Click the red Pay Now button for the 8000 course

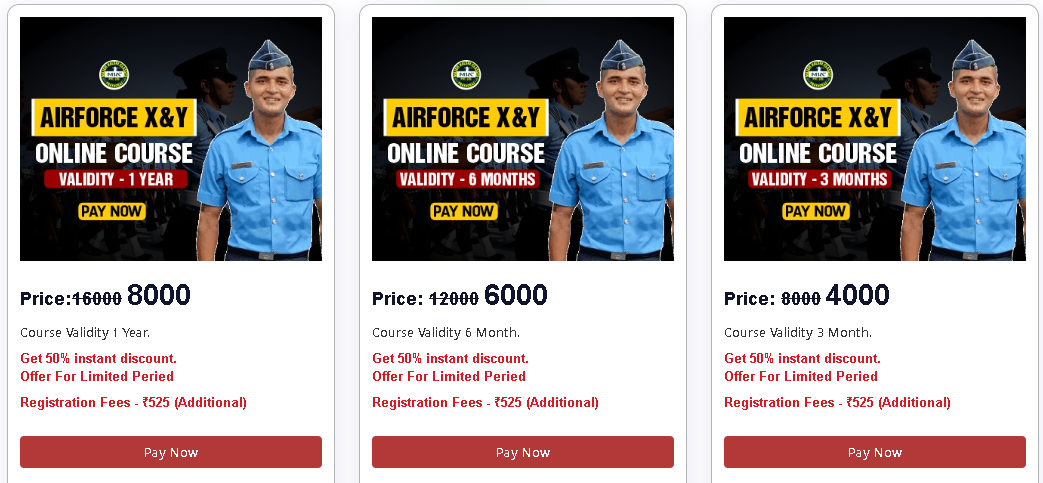pyautogui.click(x=171, y=452)
